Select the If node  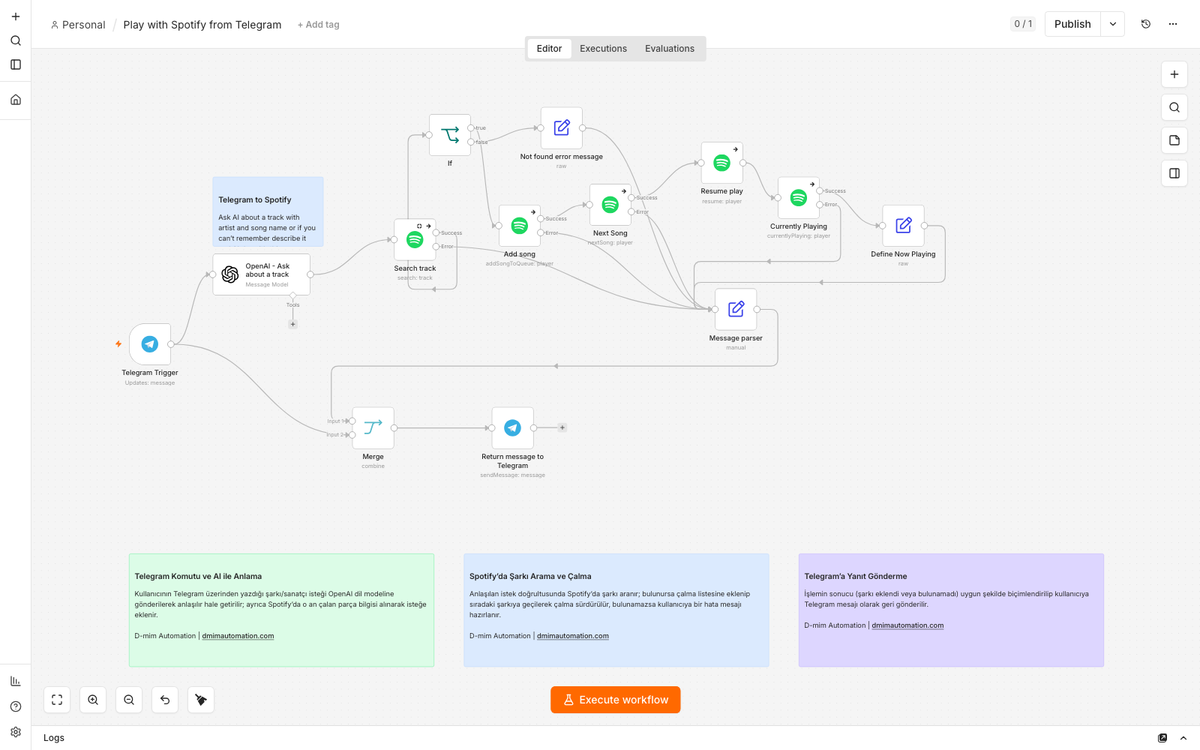tap(450, 135)
